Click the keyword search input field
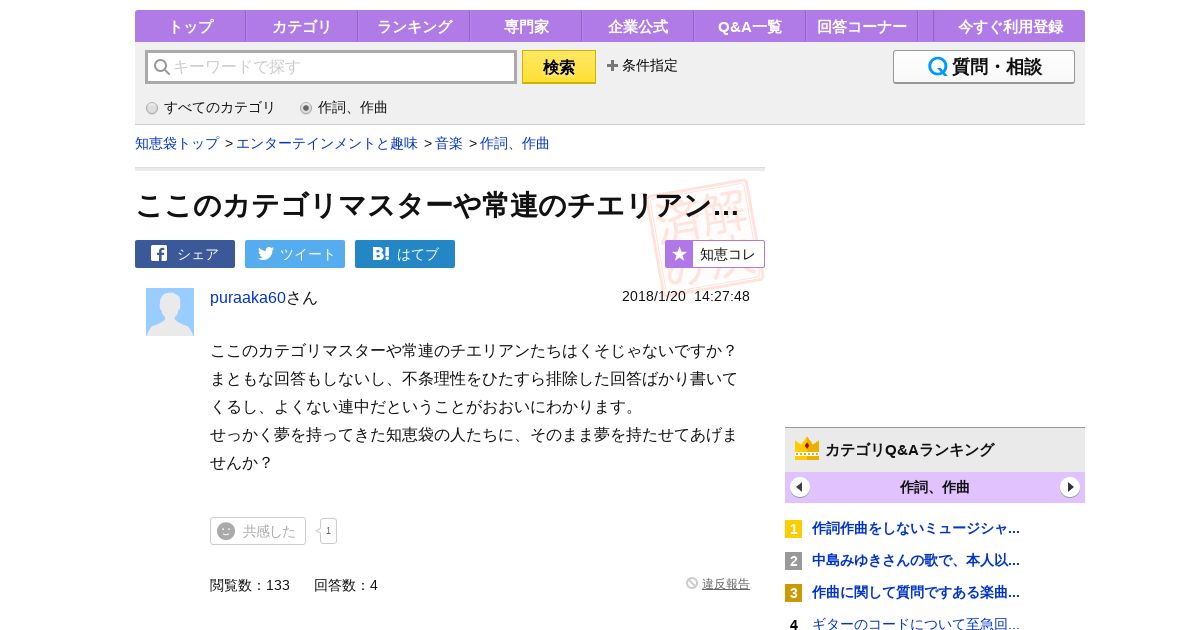The image size is (1200, 630). click(331, 67)
